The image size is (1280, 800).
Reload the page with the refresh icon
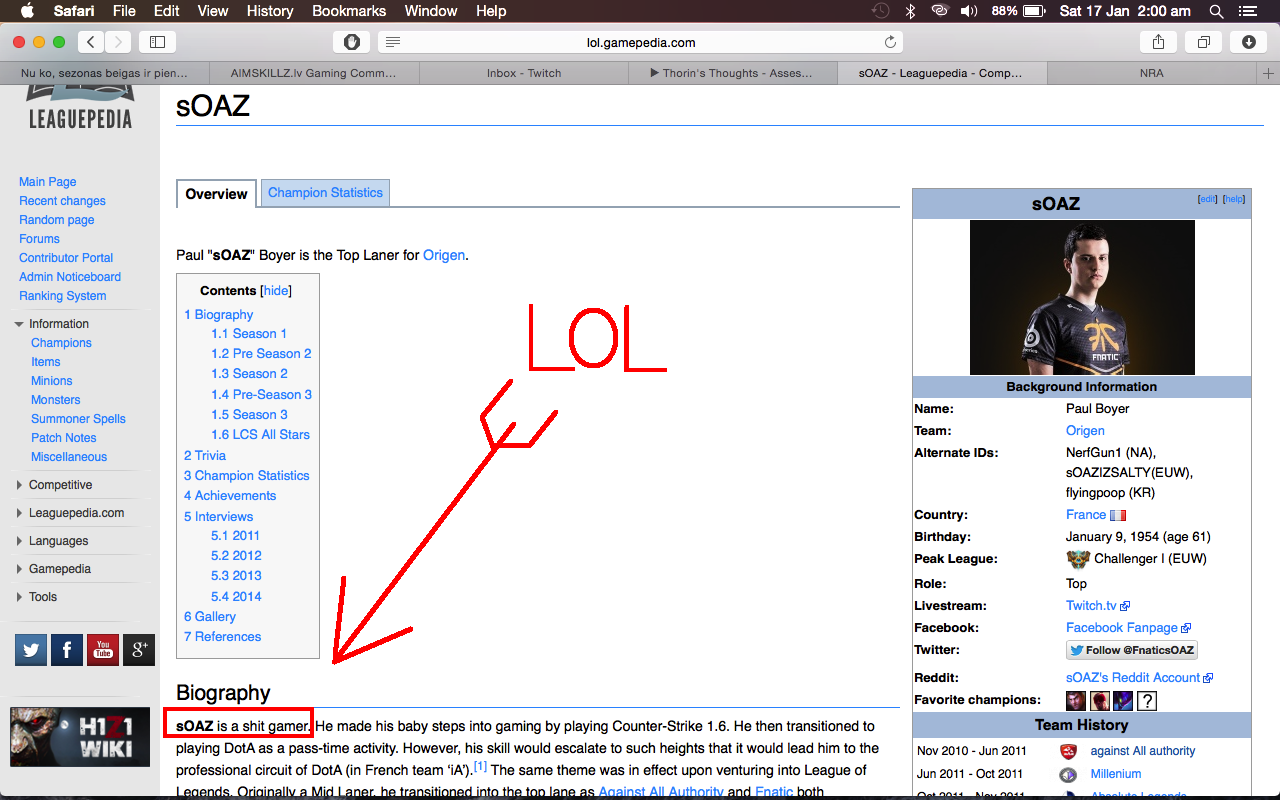[x=890, y=42]
